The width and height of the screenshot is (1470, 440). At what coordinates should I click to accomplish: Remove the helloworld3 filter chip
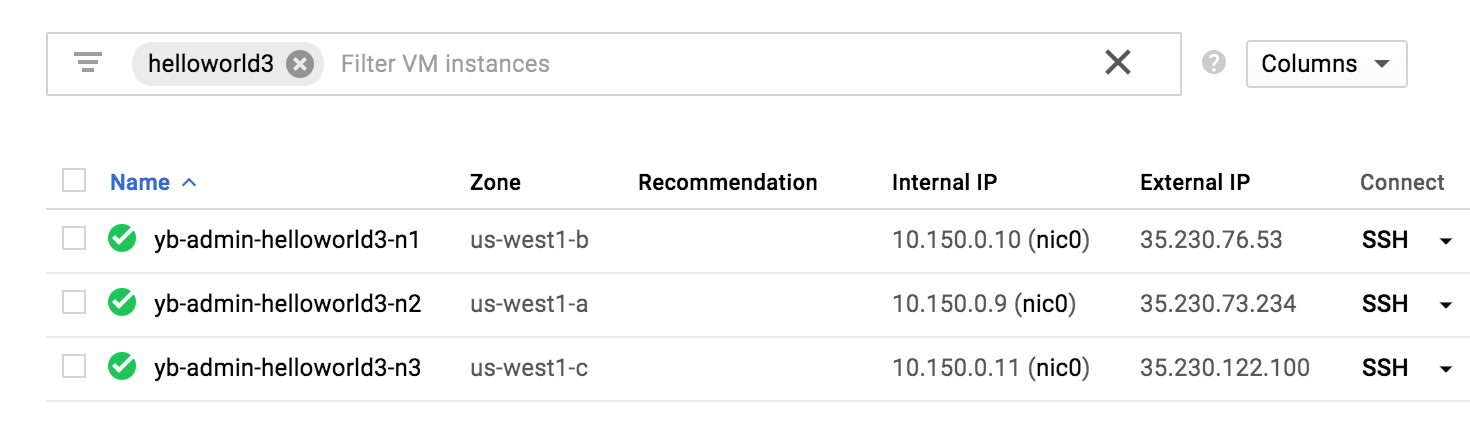pyautogui.click(x=299, y=64)
